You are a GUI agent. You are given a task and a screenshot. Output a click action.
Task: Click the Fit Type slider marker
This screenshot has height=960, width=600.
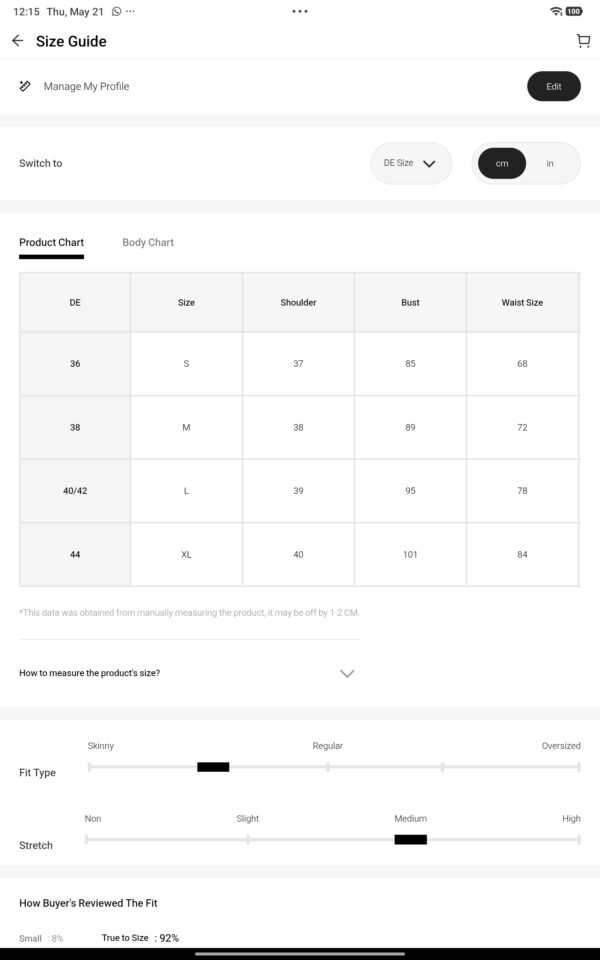click(x=213, y=767)
